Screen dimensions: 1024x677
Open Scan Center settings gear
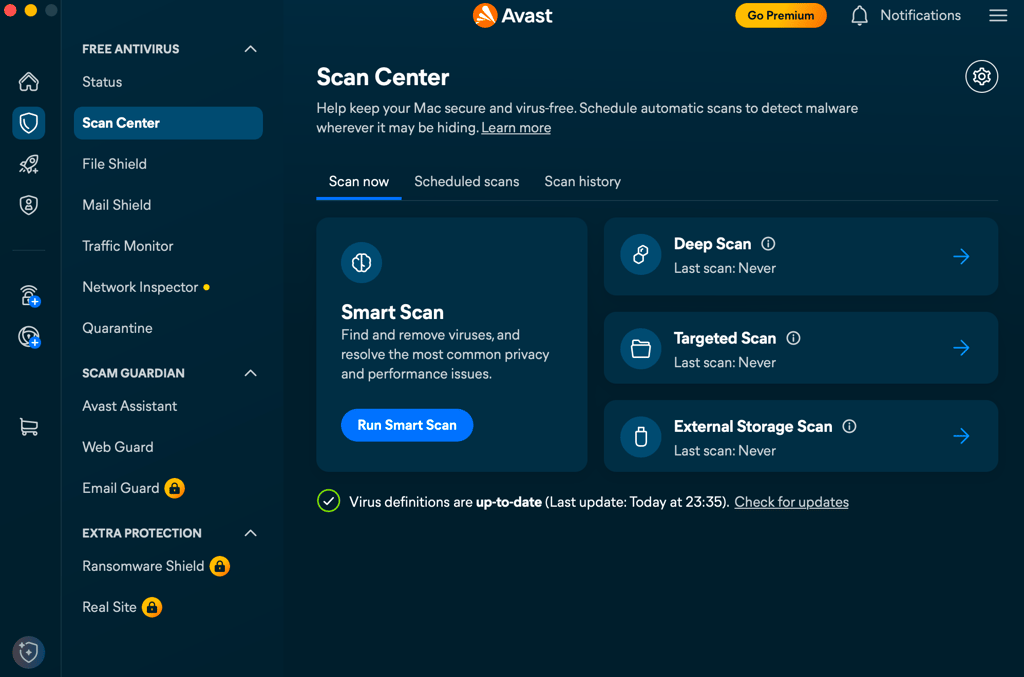pyautogui.click(x=982, y=76)
